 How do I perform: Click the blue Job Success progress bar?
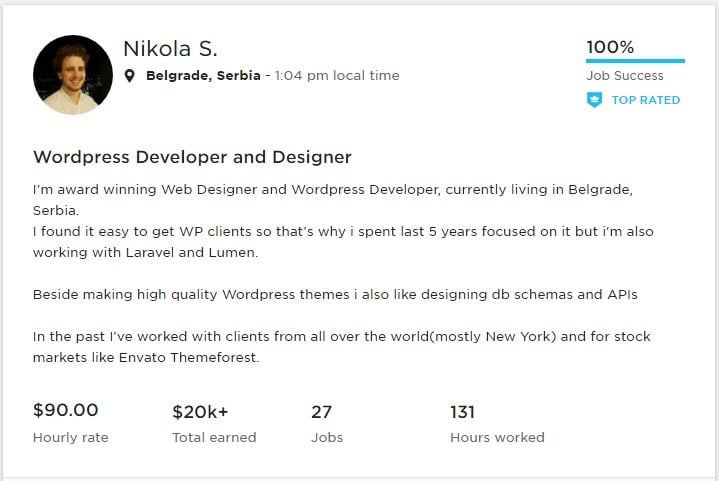635,61
